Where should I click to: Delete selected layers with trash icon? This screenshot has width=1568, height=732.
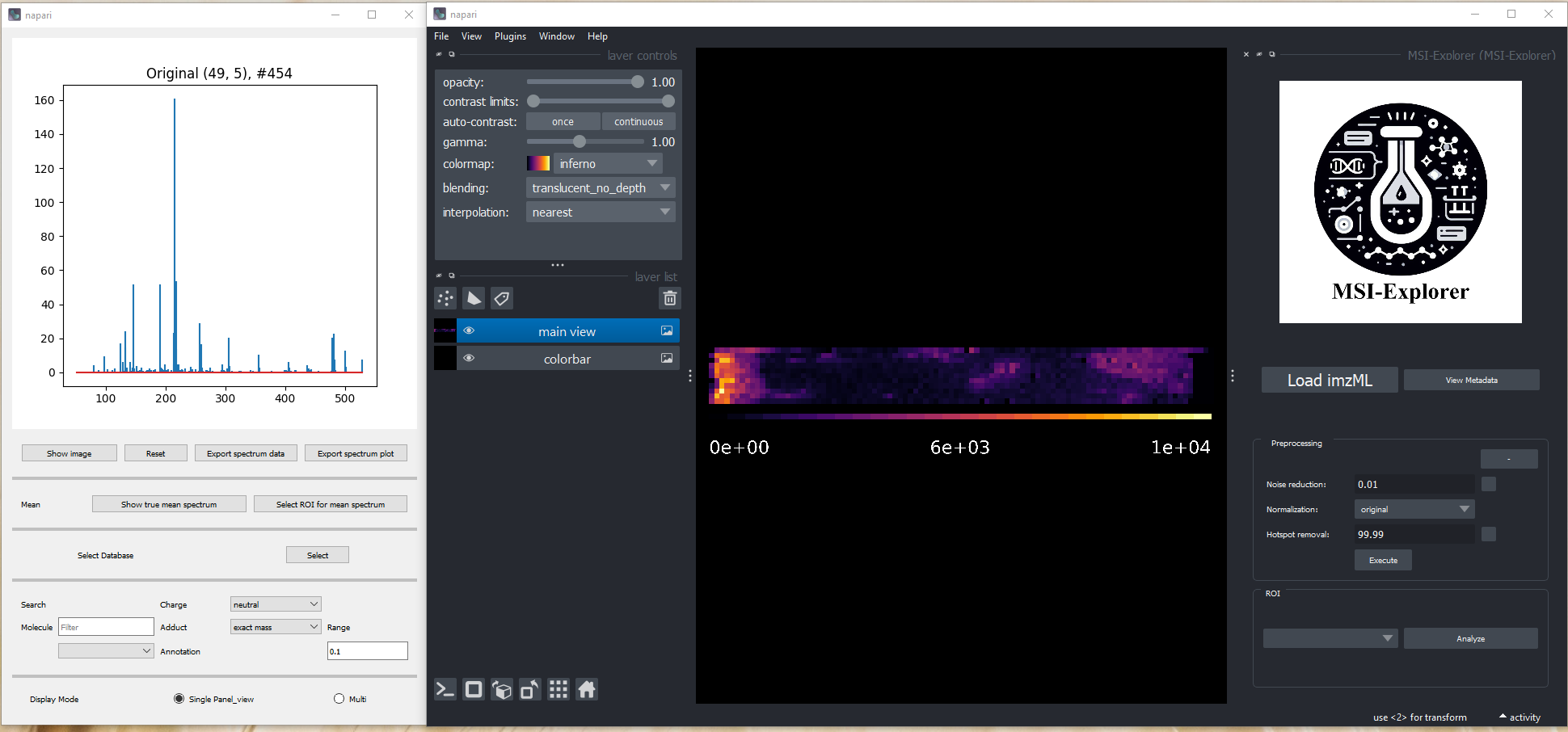click(x=670, y=299)
